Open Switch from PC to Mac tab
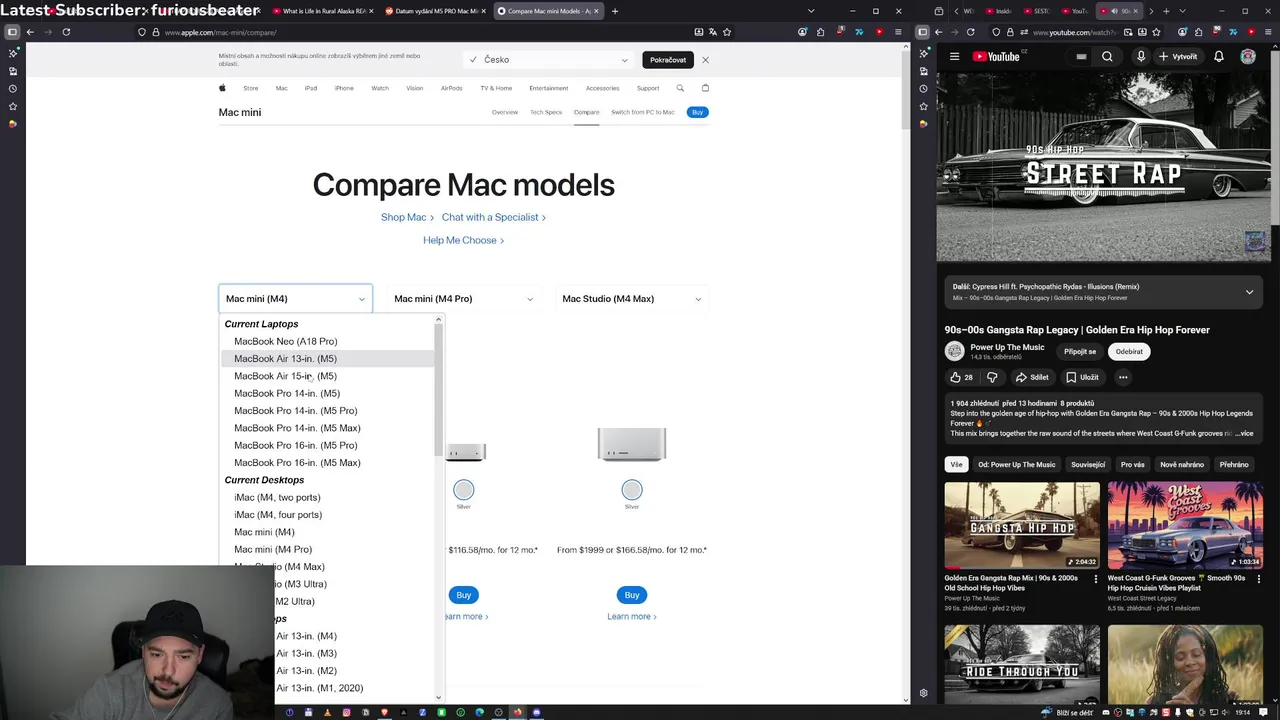Screen dimensions: 1280x720 pyautogui.click(x=643, y=112)
